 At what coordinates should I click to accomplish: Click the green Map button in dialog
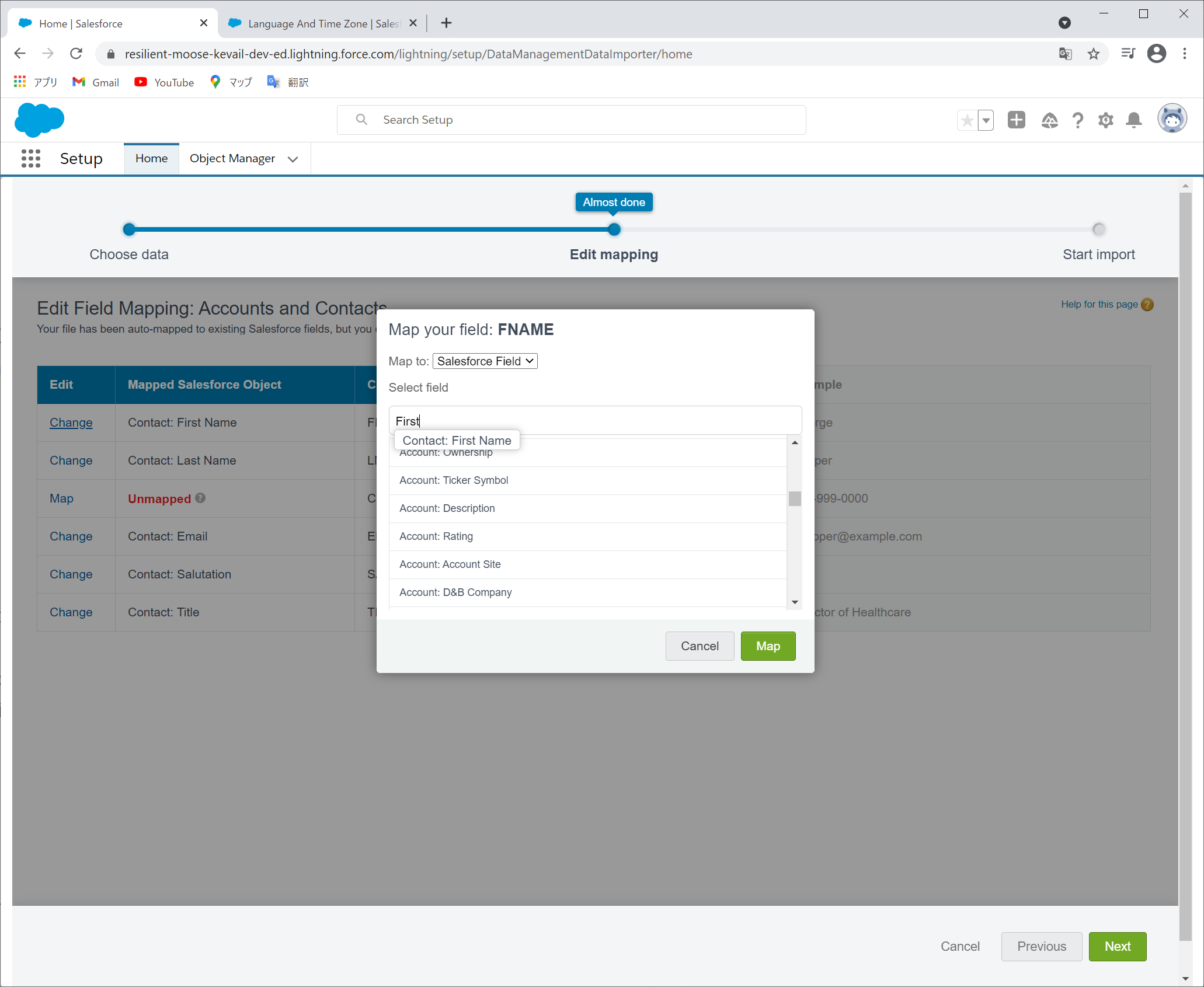coord(767,646)
